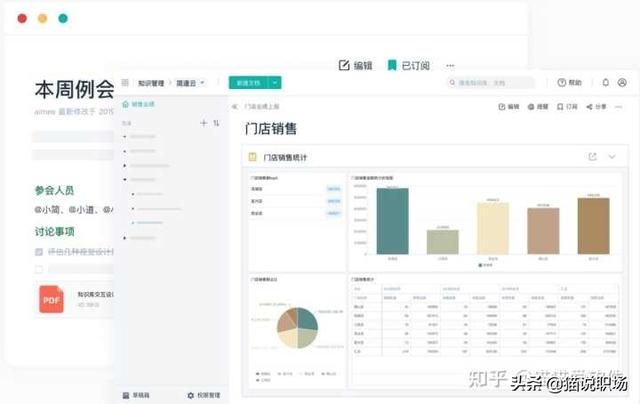Click the PDF file attachment icon
The image size is (640, 404).
pos(51,298)
